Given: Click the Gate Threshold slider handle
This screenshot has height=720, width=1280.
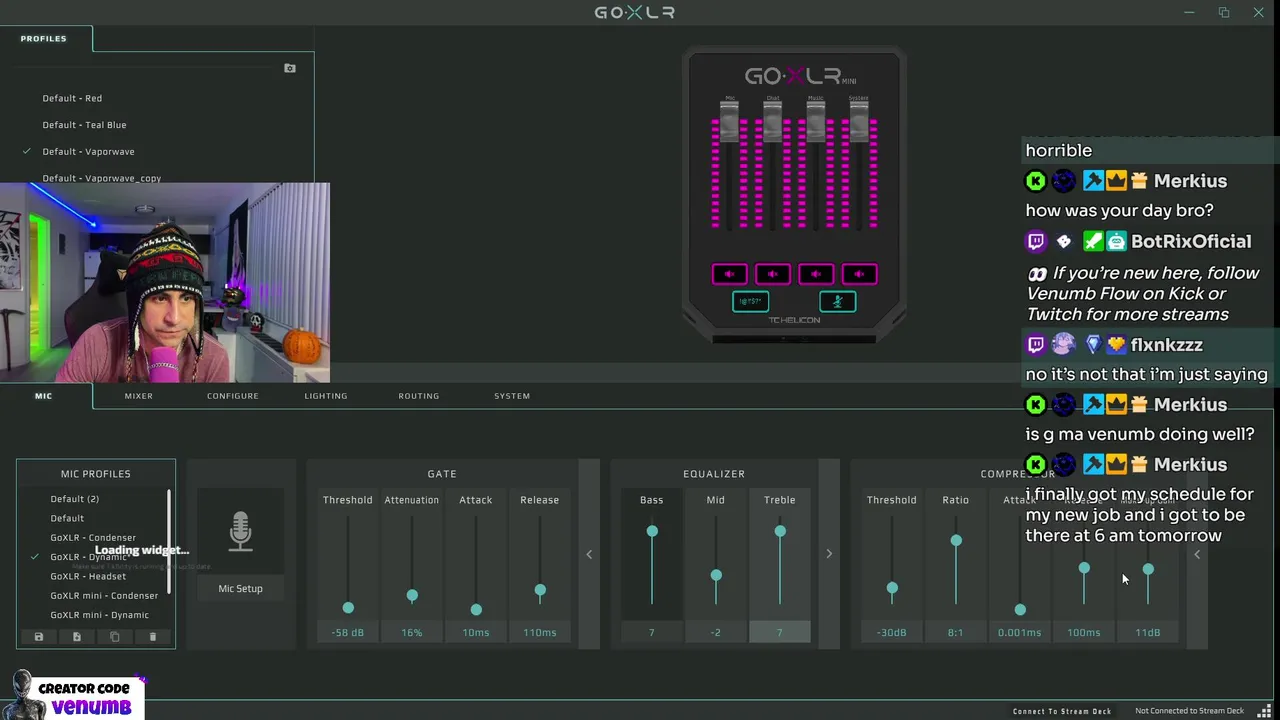Looking at the screenshot, I should [x=348, y=608].
